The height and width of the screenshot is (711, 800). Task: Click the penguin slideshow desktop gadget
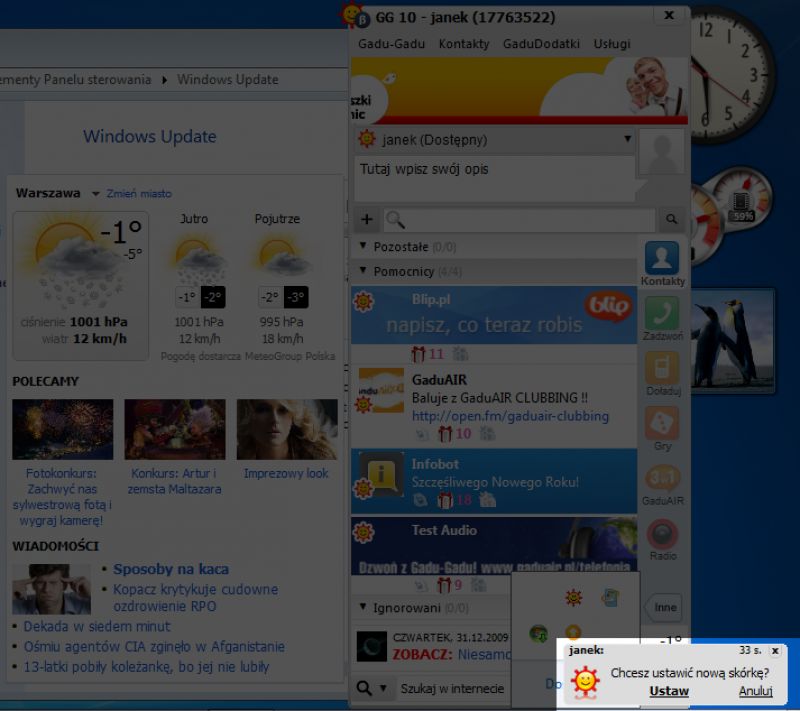(733, 341)
